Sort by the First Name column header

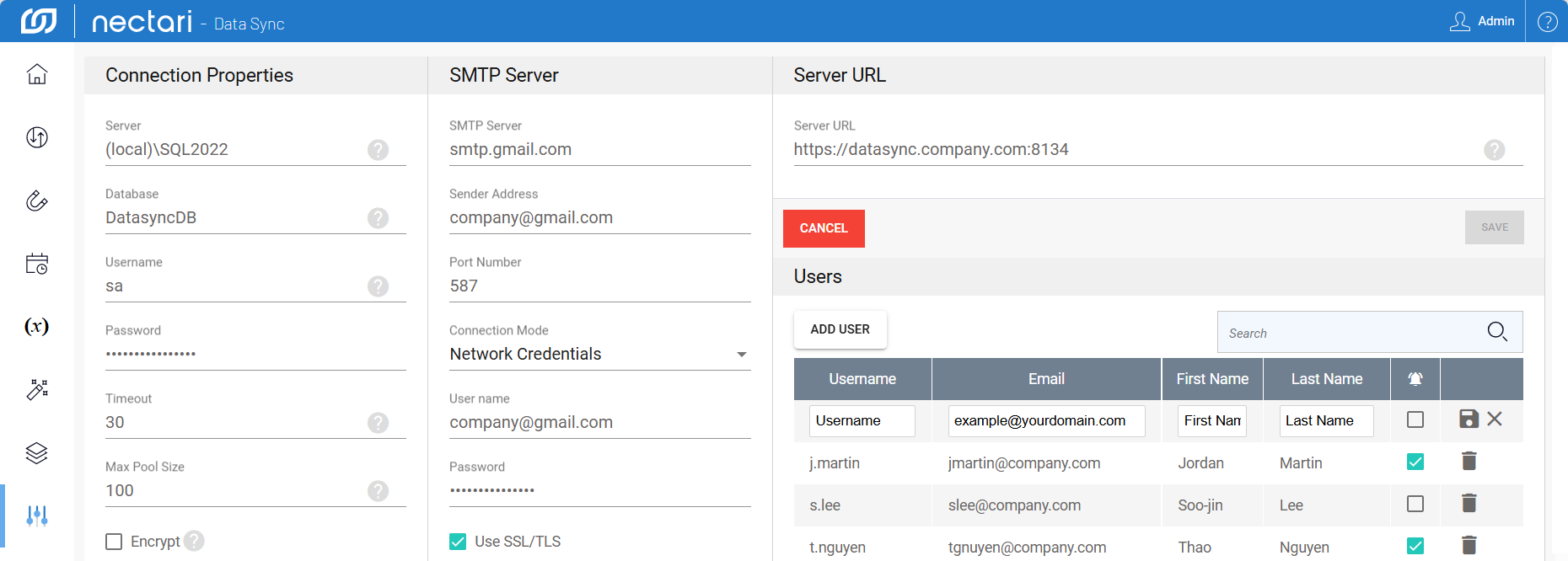[1212, 379]
